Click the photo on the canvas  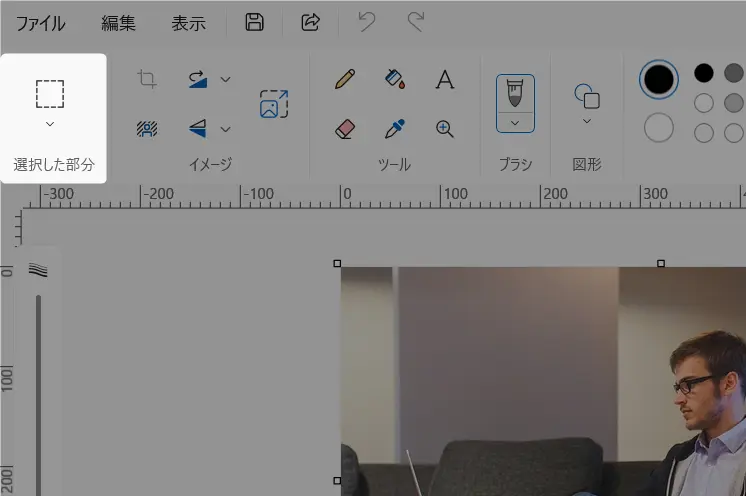pos(543,381)
